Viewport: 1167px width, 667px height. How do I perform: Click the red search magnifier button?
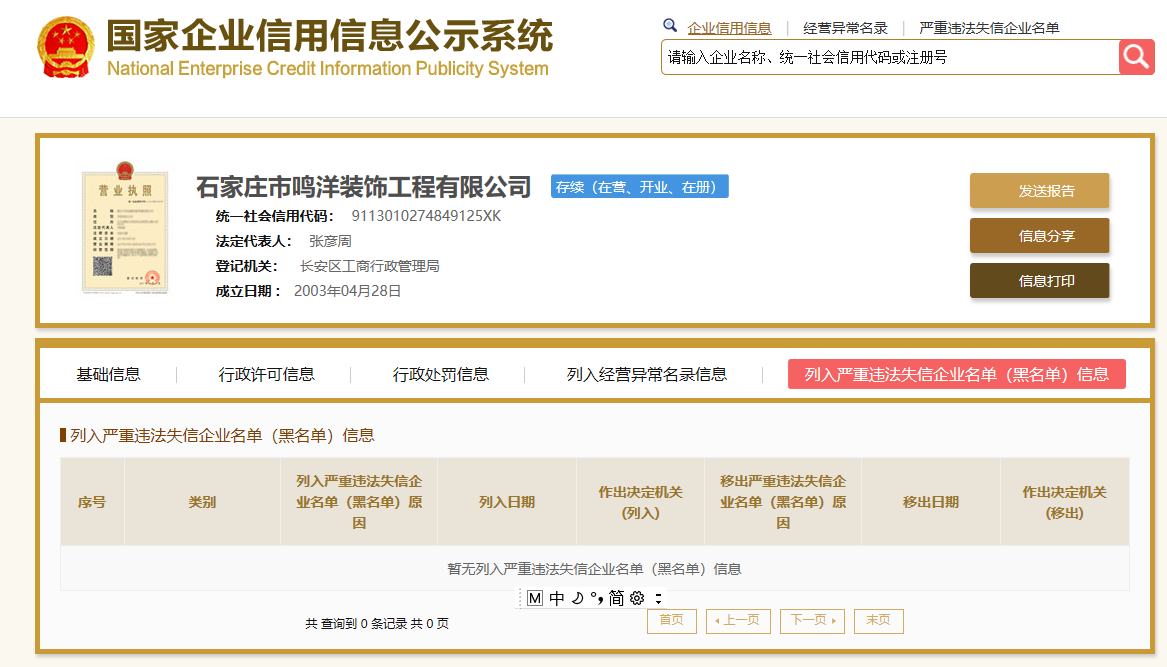coord(1136,57)
